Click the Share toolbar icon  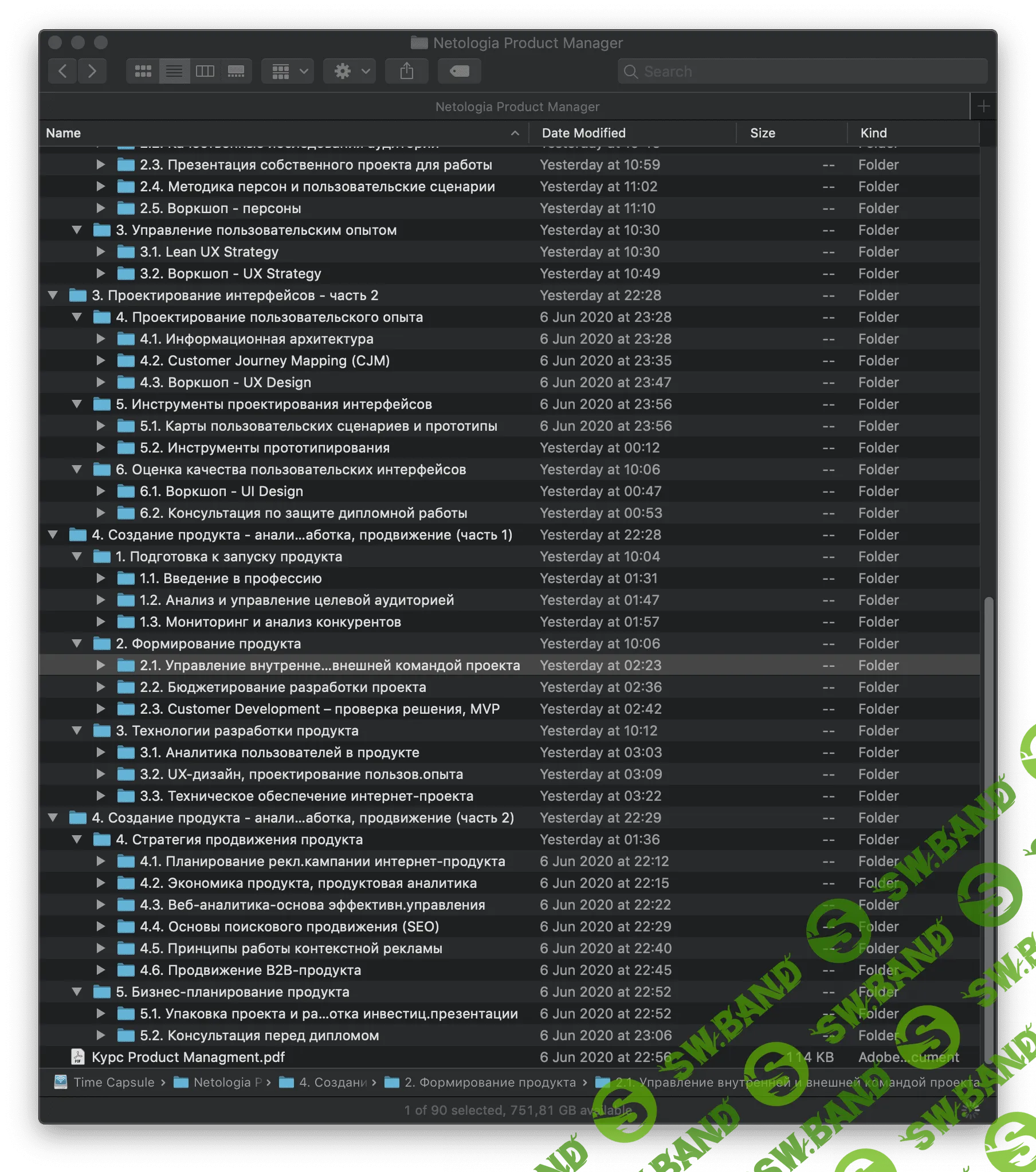407,71
